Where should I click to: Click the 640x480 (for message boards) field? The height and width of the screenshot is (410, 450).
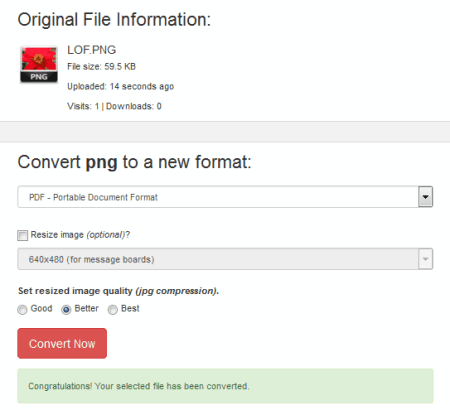coord(225,259)
